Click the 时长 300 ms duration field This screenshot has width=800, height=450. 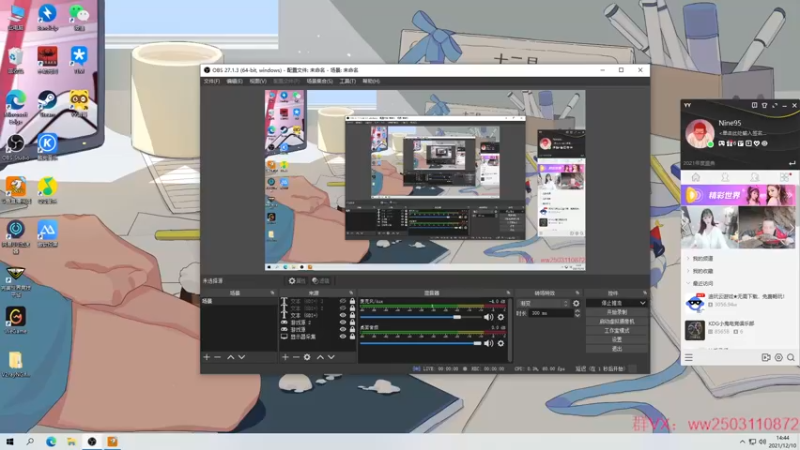pyautogui.click(x=551, y=313)
